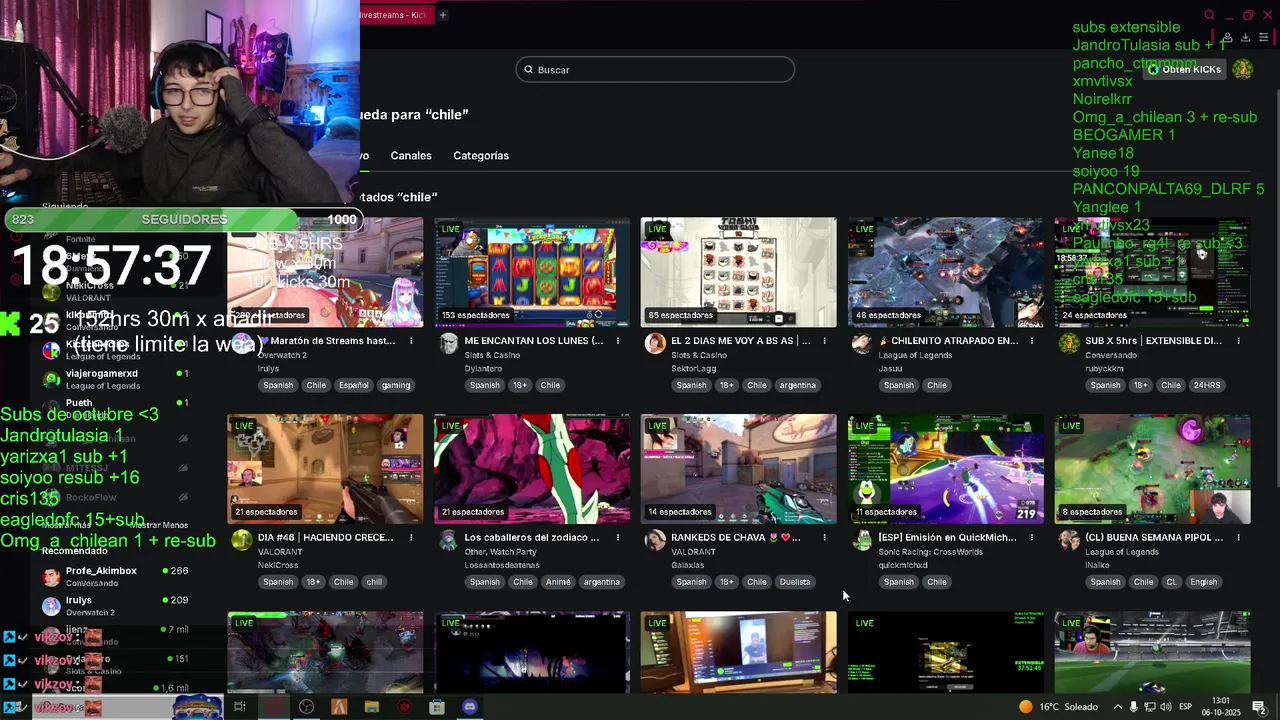Click the Dylantero channel avatar

pos(448,344)
